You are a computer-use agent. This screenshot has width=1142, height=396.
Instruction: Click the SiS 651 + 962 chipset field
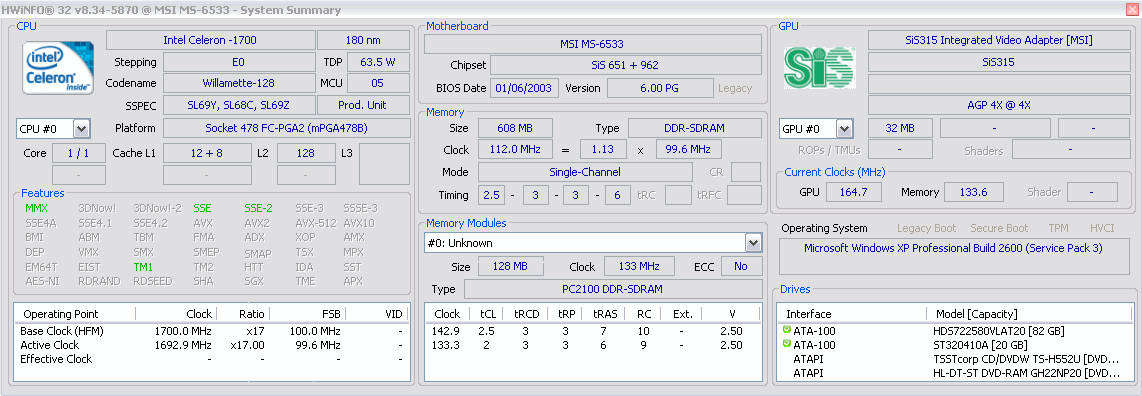[625, 65]
